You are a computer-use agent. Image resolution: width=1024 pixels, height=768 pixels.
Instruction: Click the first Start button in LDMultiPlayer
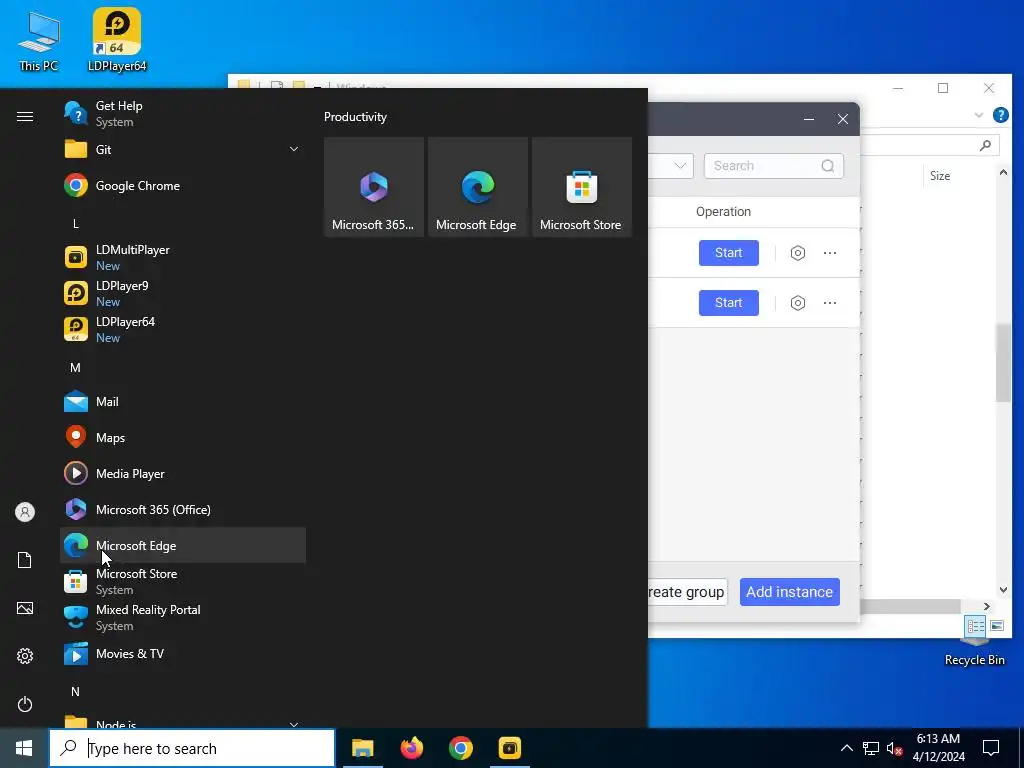(729, 253)
